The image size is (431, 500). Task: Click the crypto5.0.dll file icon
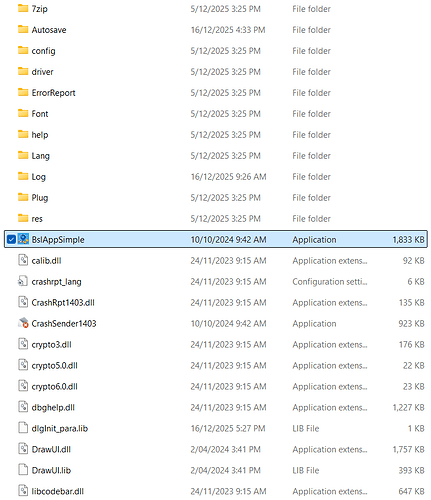23,365
